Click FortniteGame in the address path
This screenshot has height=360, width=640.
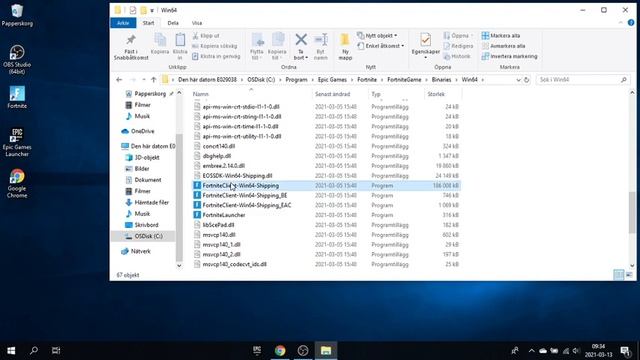pos(404,80)
